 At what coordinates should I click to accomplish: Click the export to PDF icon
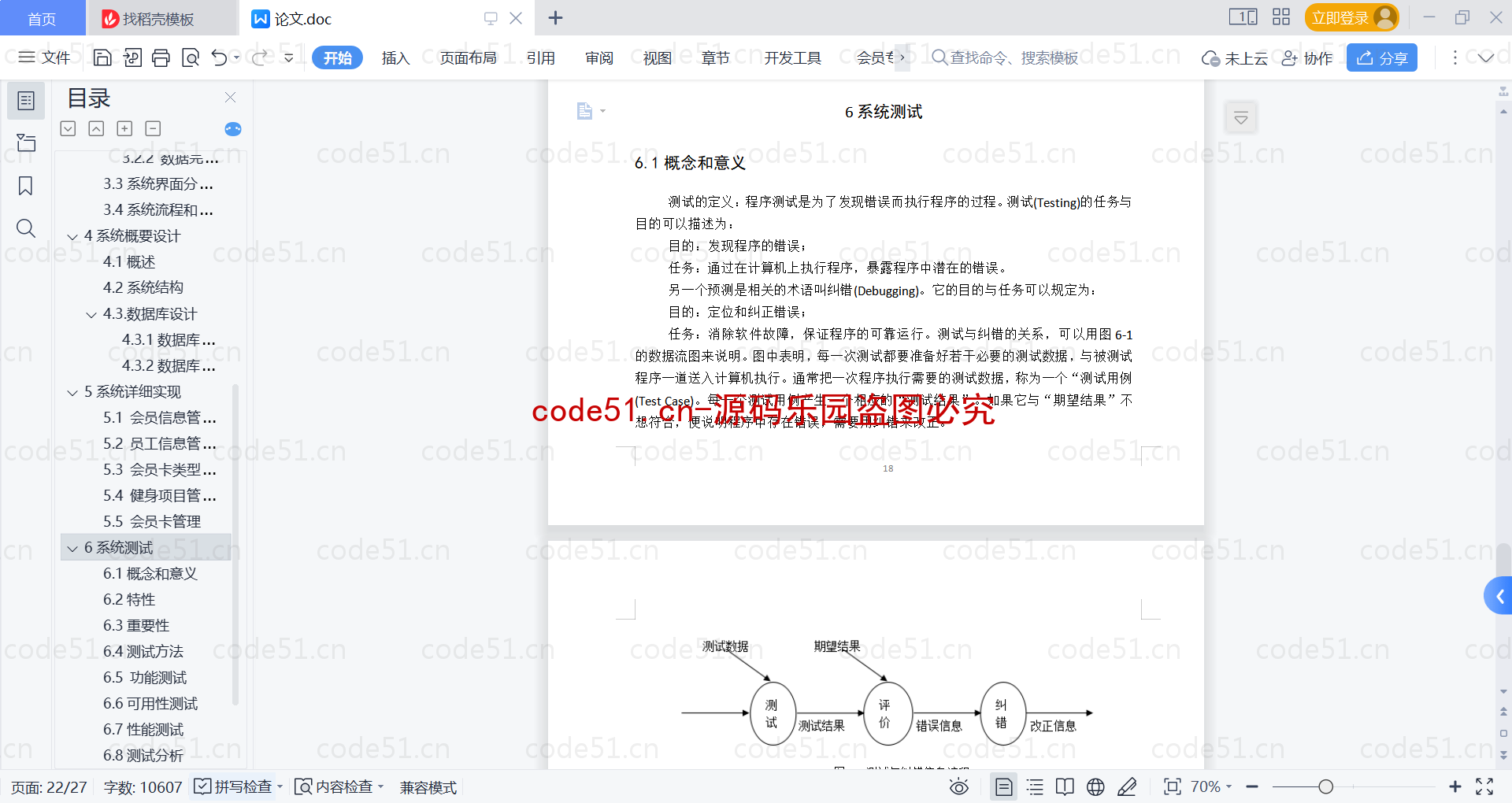pos(132,57)
